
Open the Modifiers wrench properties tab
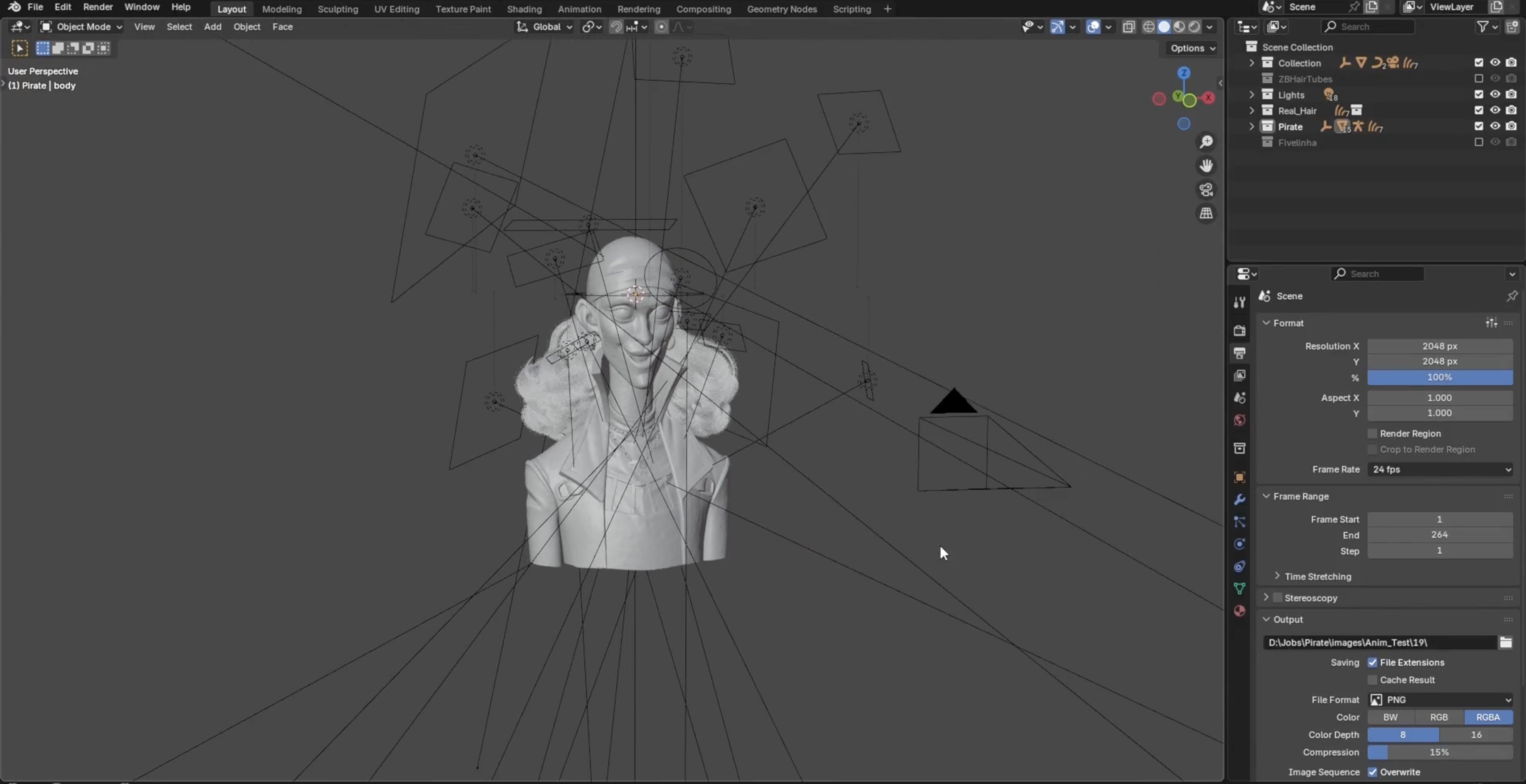click(1239, 500)
